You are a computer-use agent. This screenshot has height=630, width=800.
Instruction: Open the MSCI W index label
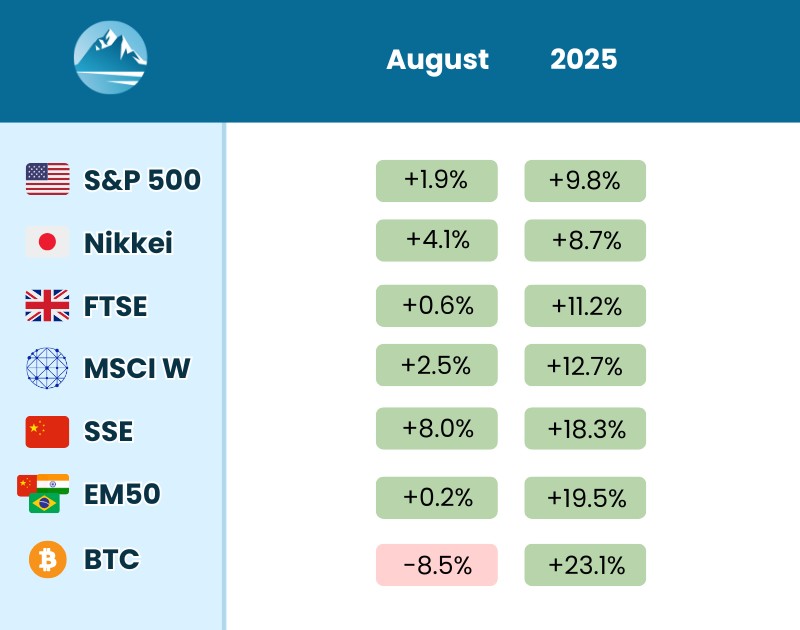pyautogui.click(x=136, y=369)
